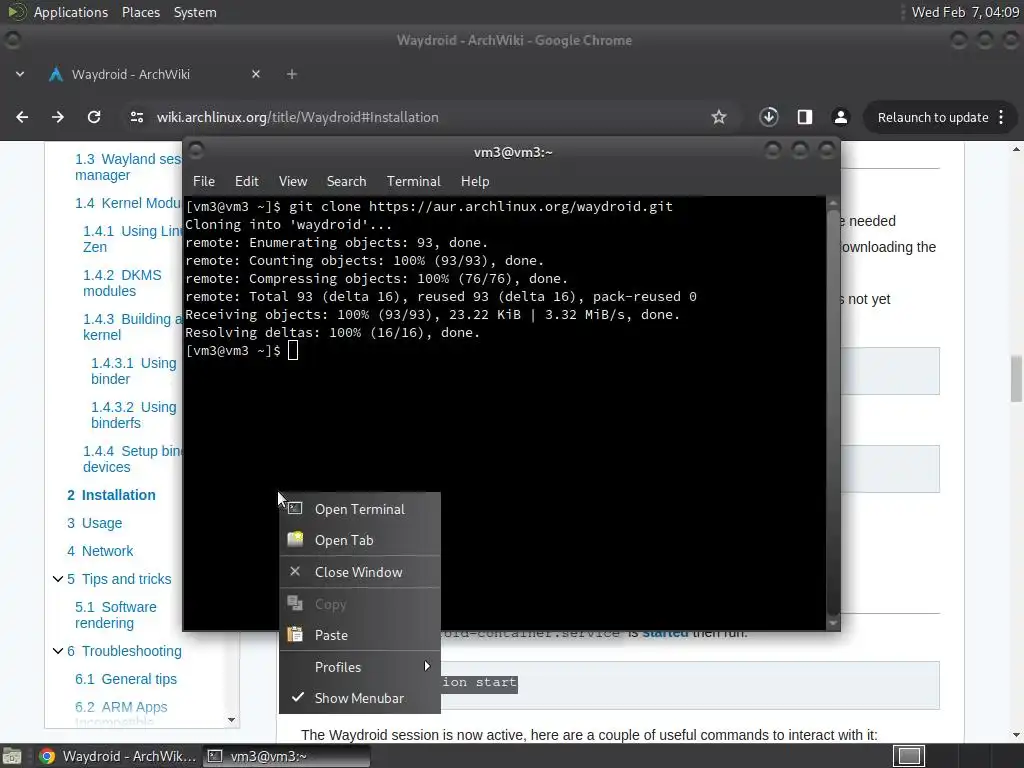Click workspace switcher box in bottom panel
1024x768 pixels.
[908, 756]
